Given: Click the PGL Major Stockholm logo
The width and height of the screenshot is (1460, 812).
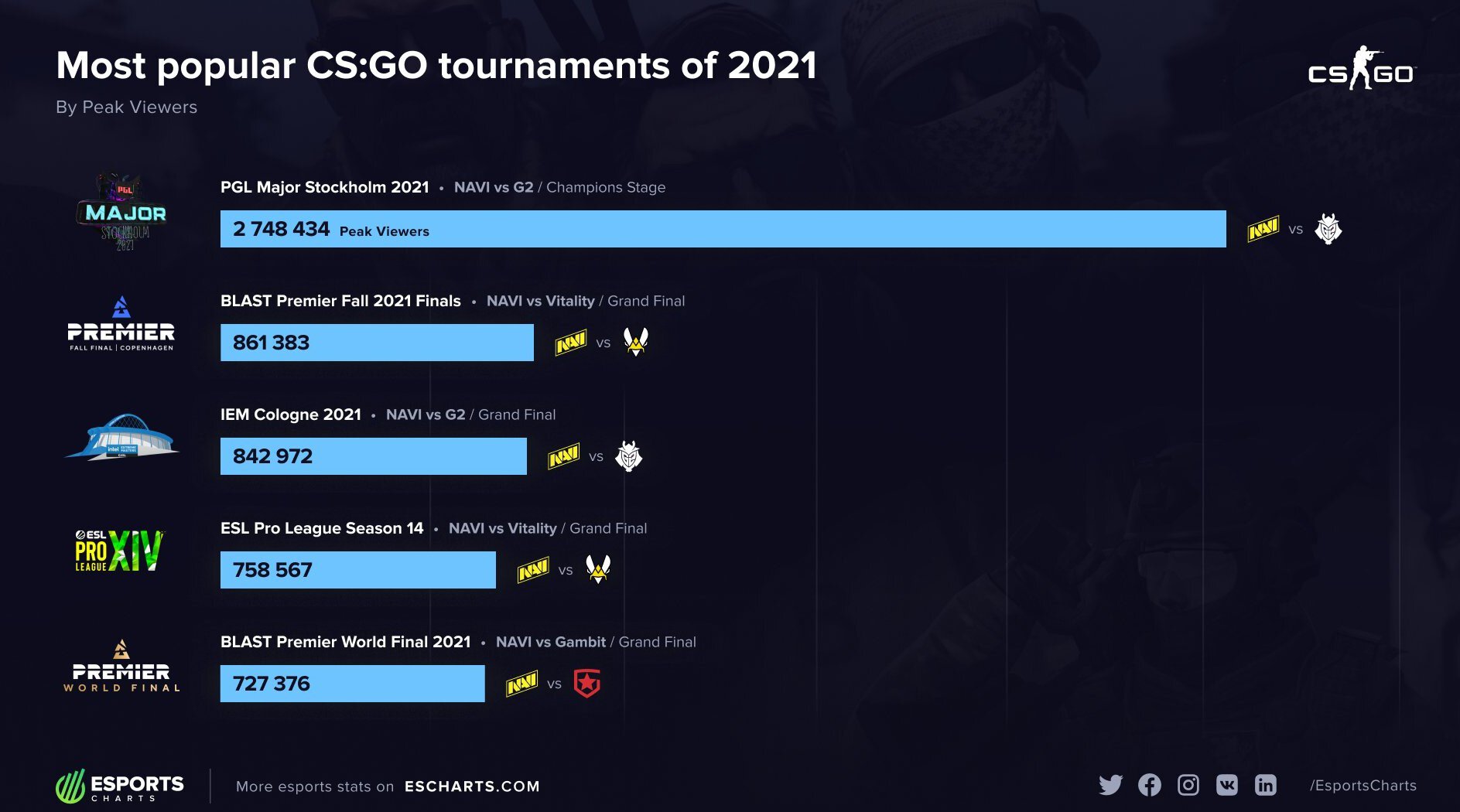Looking at the screenshot, I should point(122,212).
